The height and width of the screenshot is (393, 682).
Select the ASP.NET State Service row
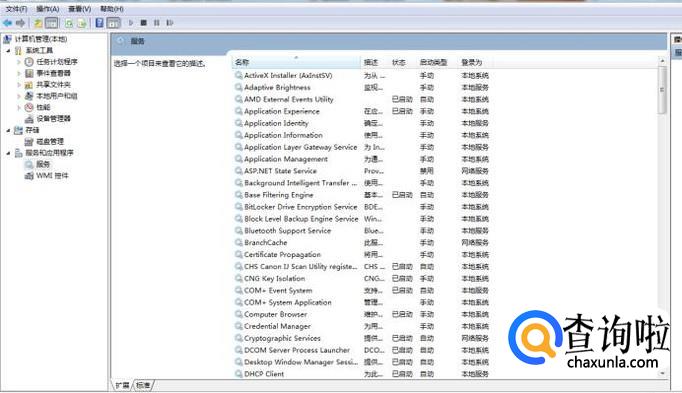362,171
